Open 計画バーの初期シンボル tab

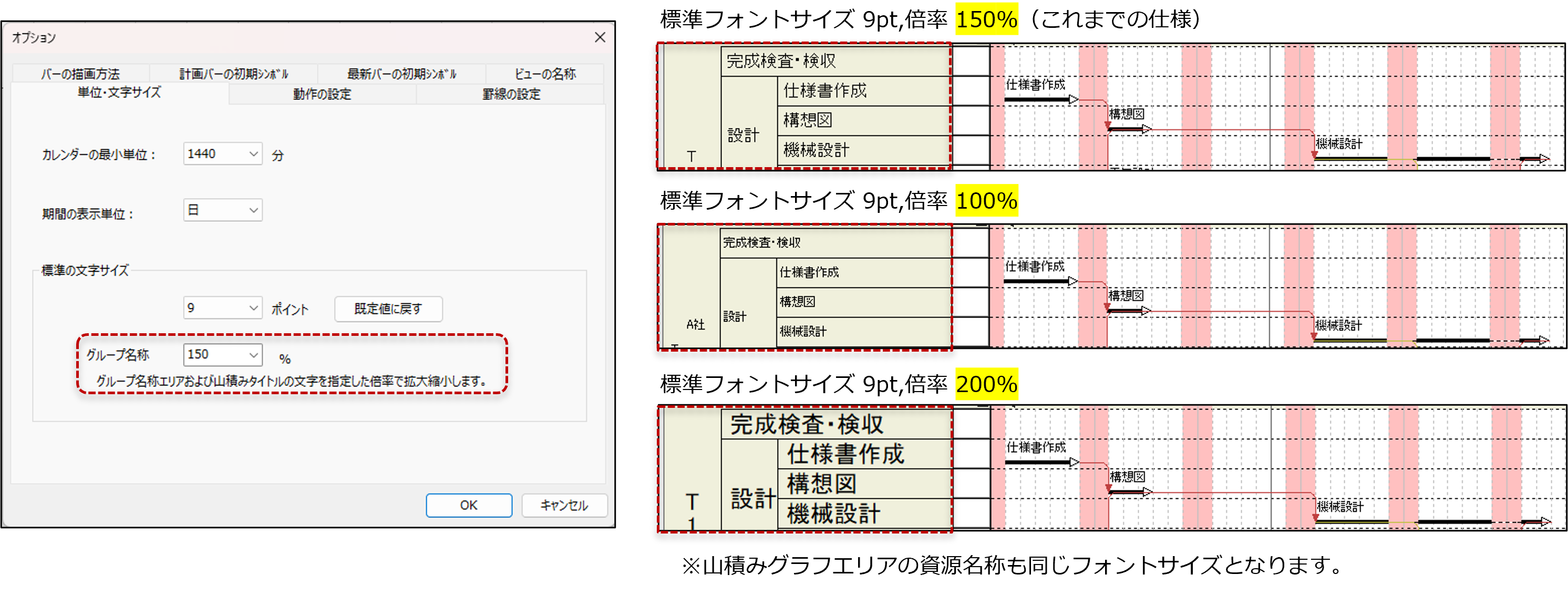234,74
